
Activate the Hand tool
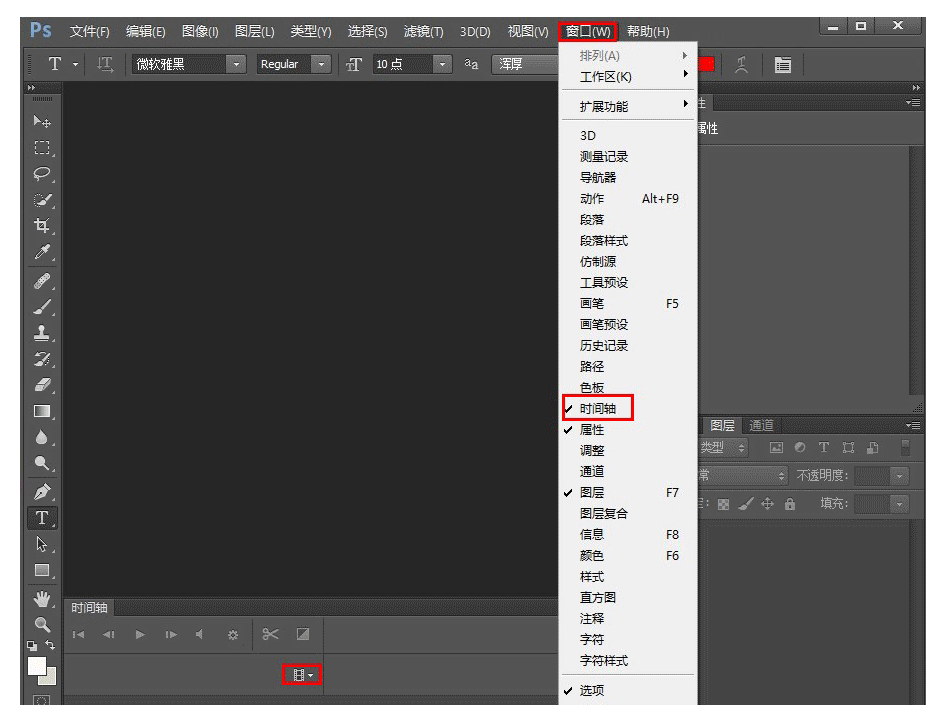click(x=42, y=598)
